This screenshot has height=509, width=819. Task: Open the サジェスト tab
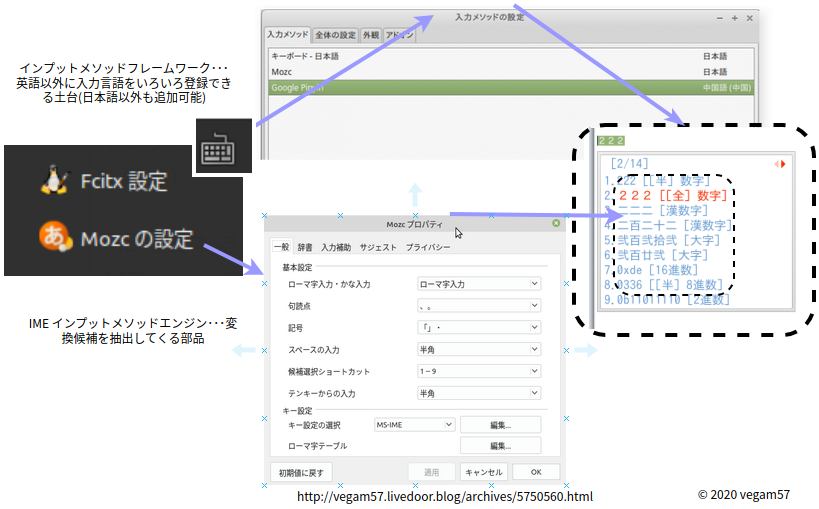coord(378,247)
